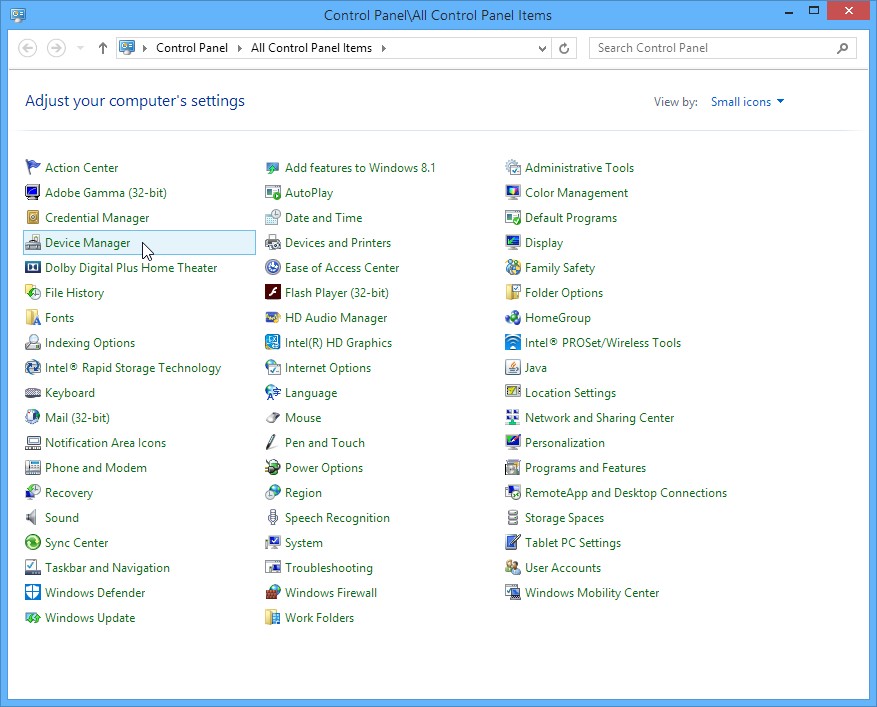Screen dimensions: 877x707
Task: Click the Fonts folder icon
Action: [x=33, y=318]
